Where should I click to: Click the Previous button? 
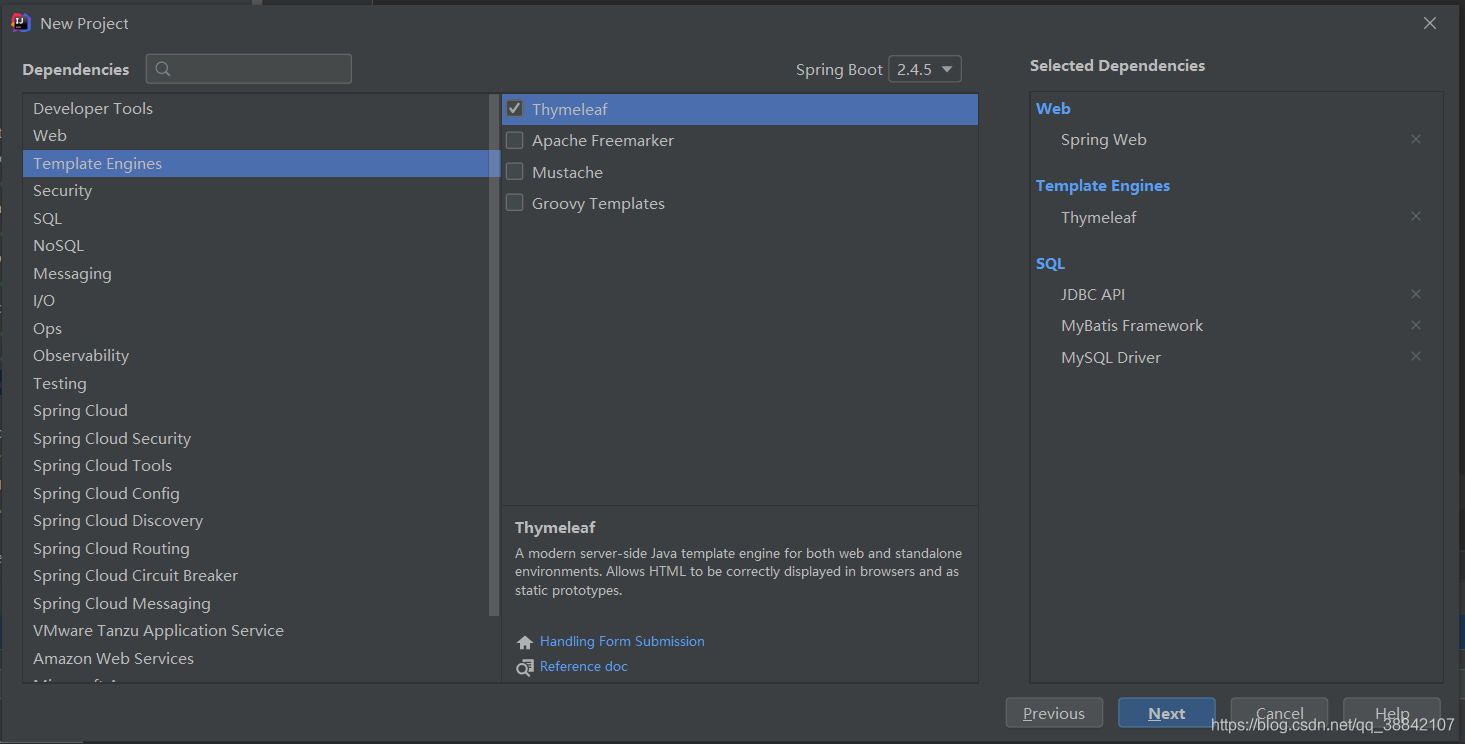coord(1054,713)
